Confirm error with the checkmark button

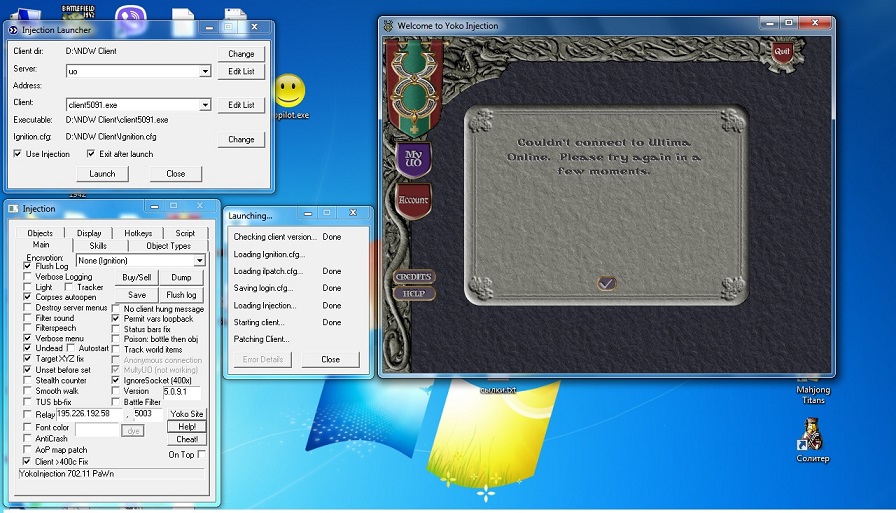[606, 283]
